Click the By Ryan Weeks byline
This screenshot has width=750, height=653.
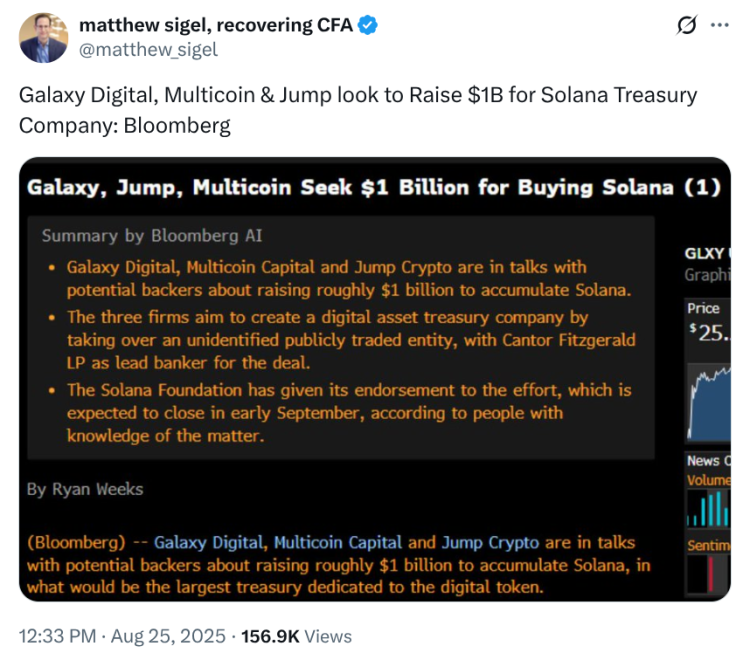pos(85,489)
